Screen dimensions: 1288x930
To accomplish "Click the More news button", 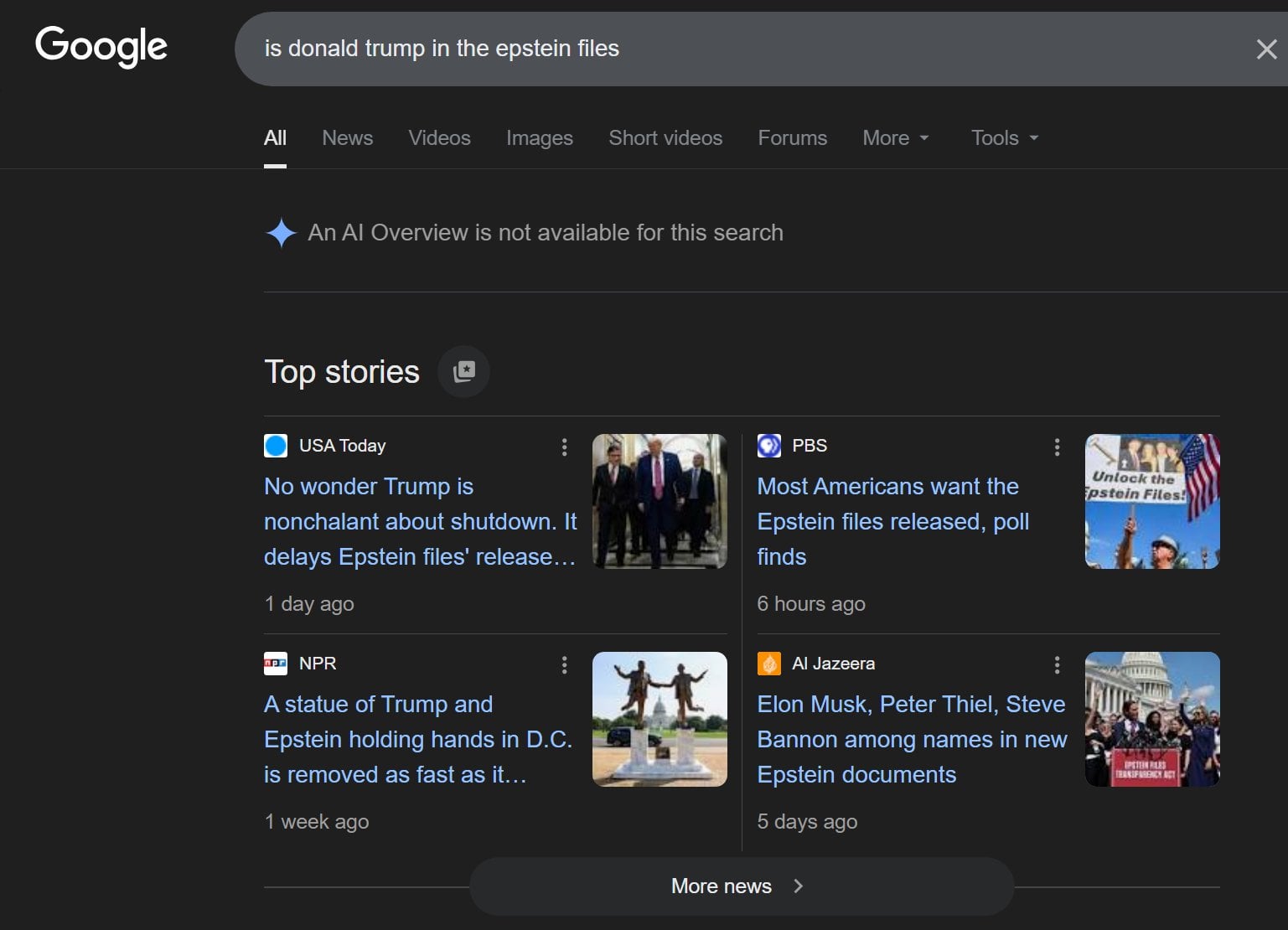I will (x=742, y=886).
